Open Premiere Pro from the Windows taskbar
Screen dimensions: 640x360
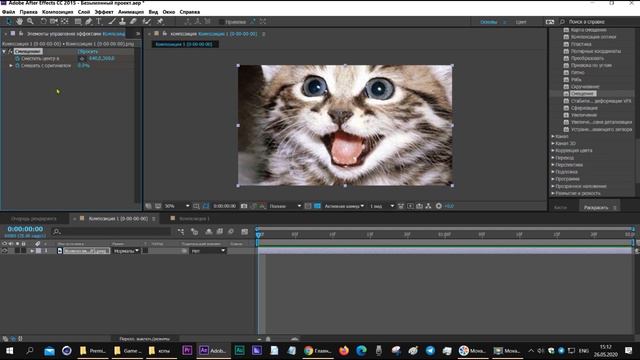pos(187,351)
